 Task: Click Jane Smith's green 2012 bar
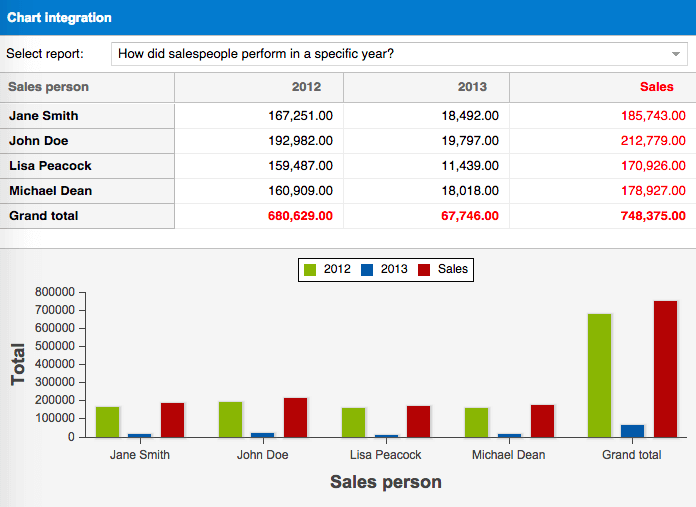pyautogui.click(x=107, y=422)
